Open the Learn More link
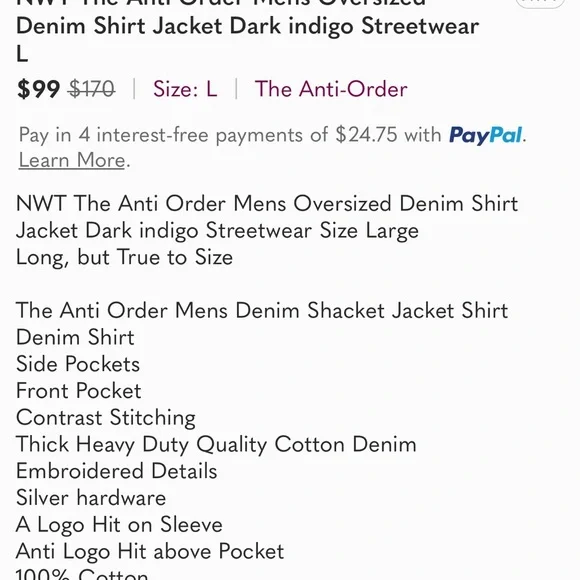The width and height of the screenshot is (580, 580). tap(72, 160)
